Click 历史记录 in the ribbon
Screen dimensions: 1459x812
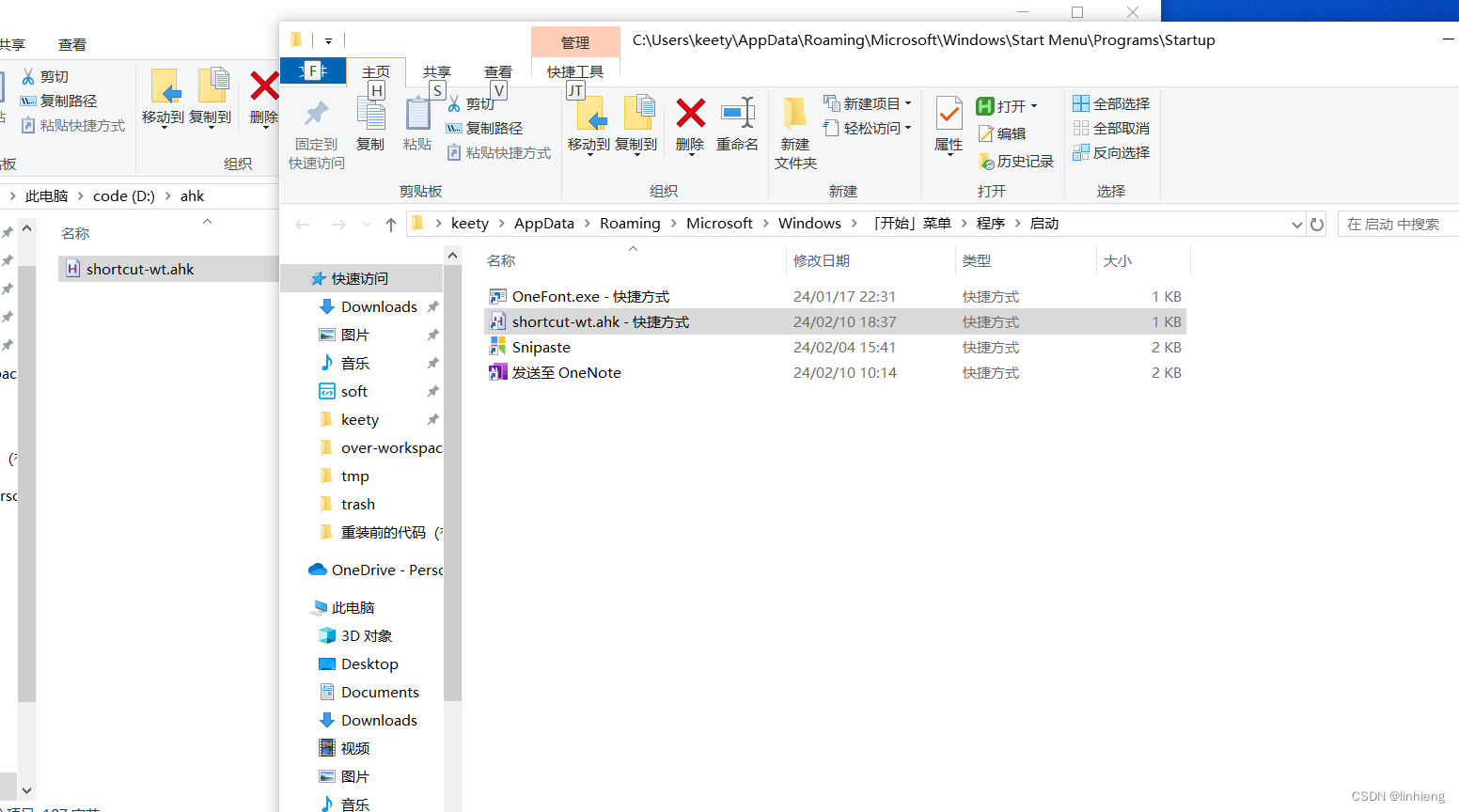pos(1016,162)
